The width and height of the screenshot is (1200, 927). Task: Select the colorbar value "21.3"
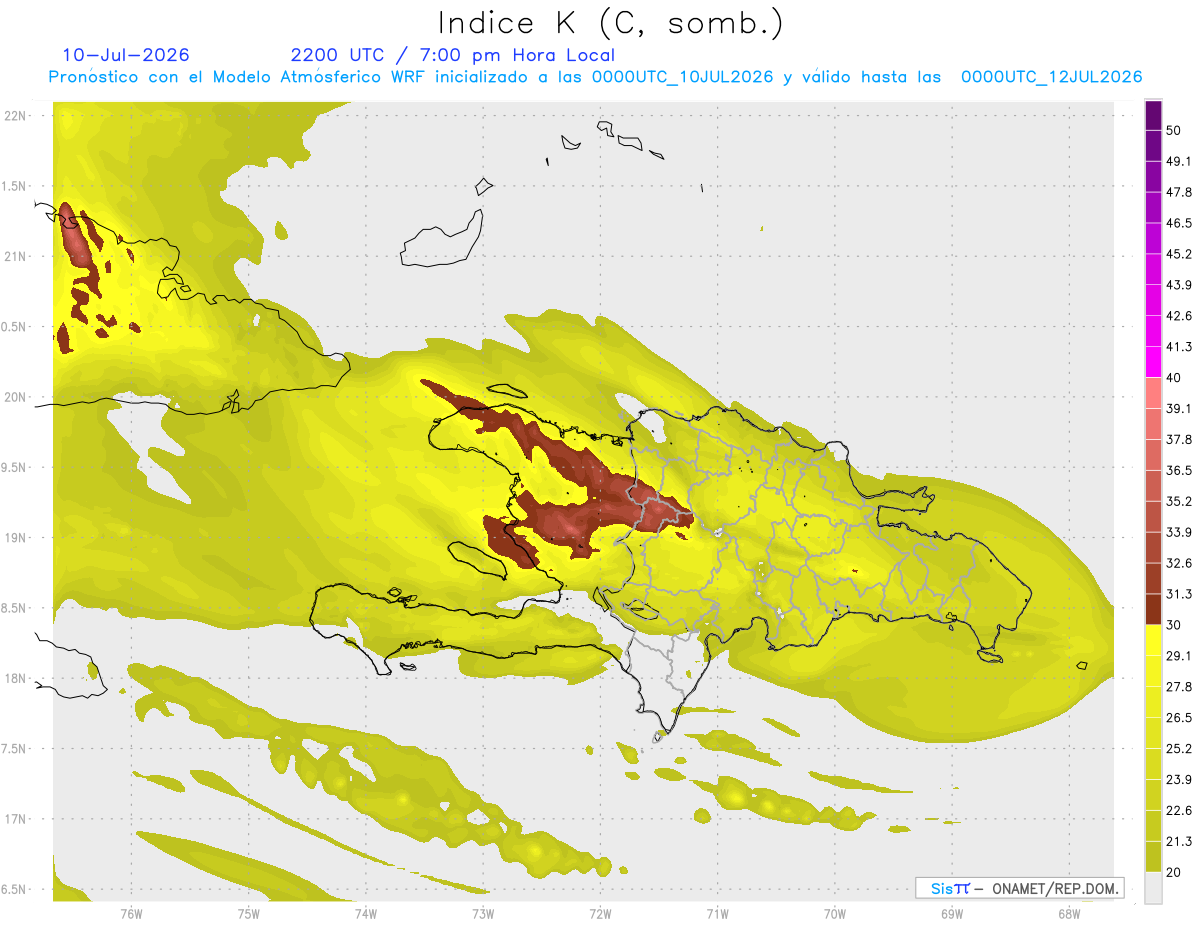point(1179,841)
